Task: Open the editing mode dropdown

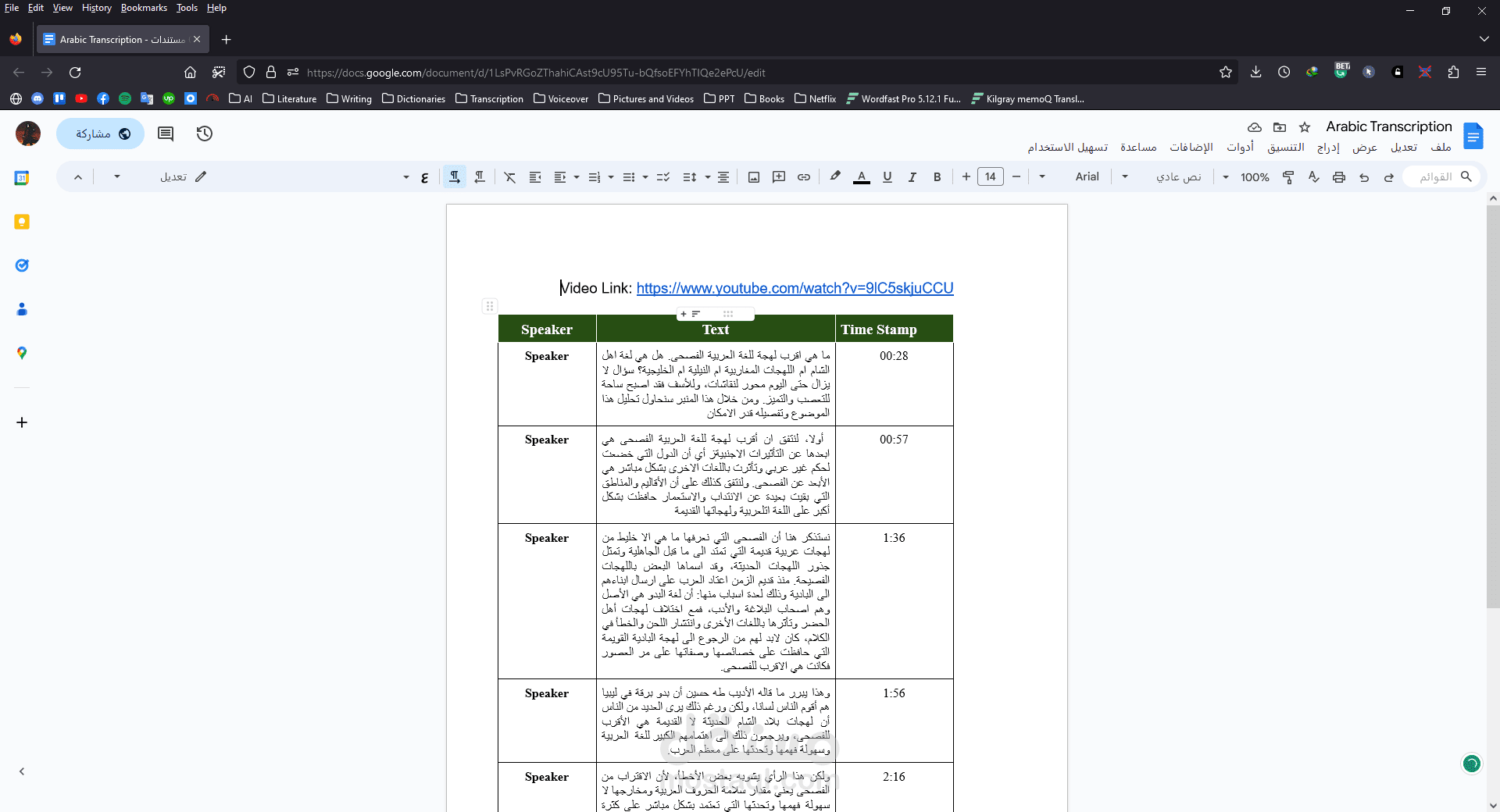Action: [x=160, y=177]
